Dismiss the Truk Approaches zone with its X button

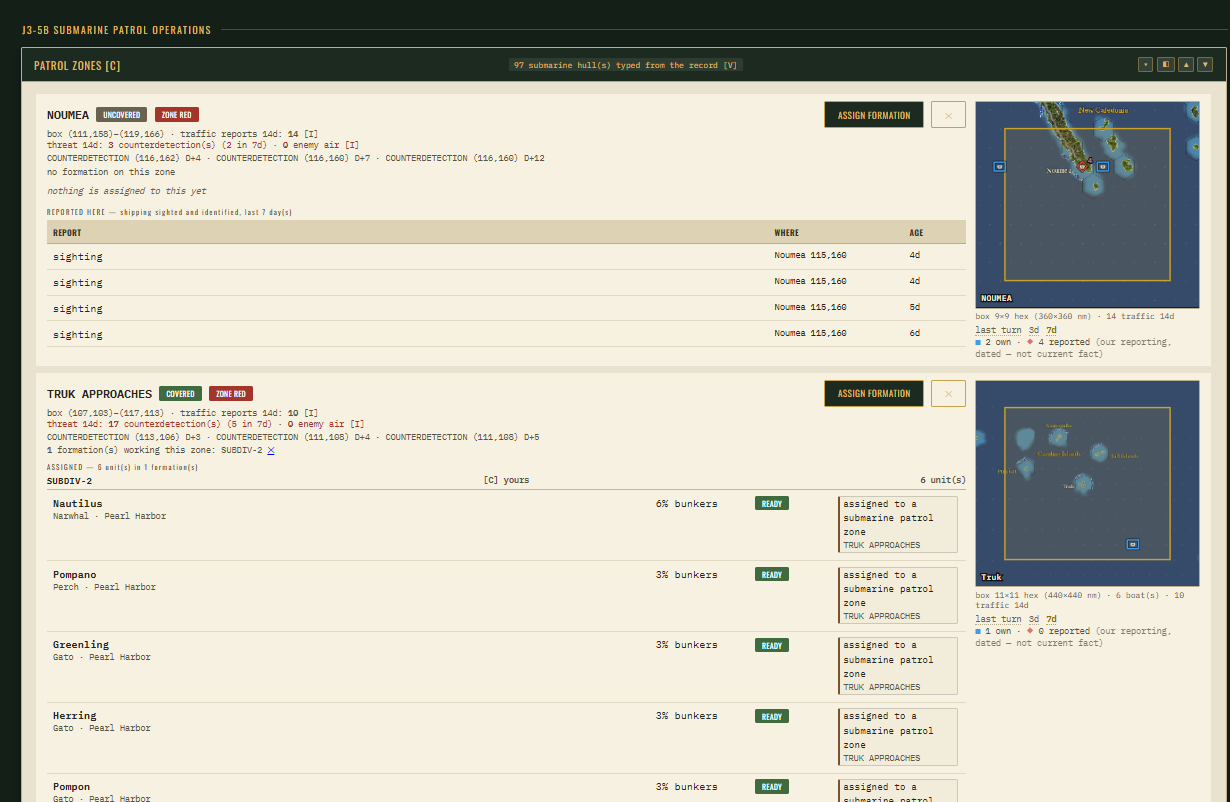(948, 393)
